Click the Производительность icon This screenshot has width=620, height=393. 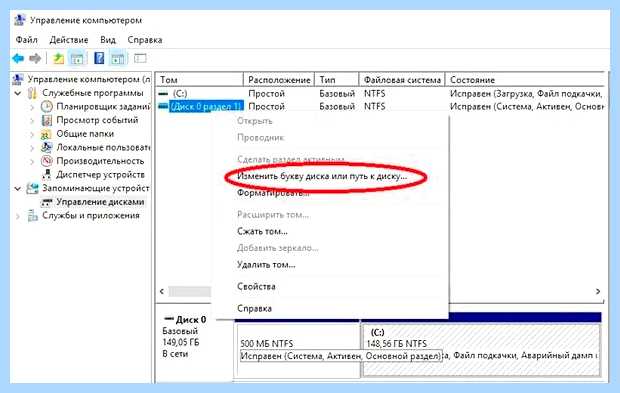pyautogui.click(x=47, y=161)
